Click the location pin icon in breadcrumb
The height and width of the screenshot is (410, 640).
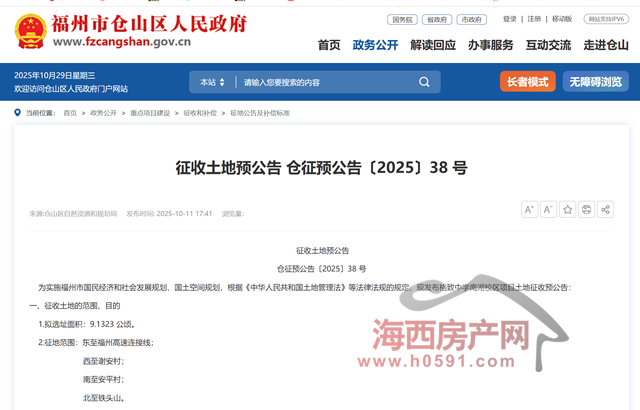click(x=19, y=113)
